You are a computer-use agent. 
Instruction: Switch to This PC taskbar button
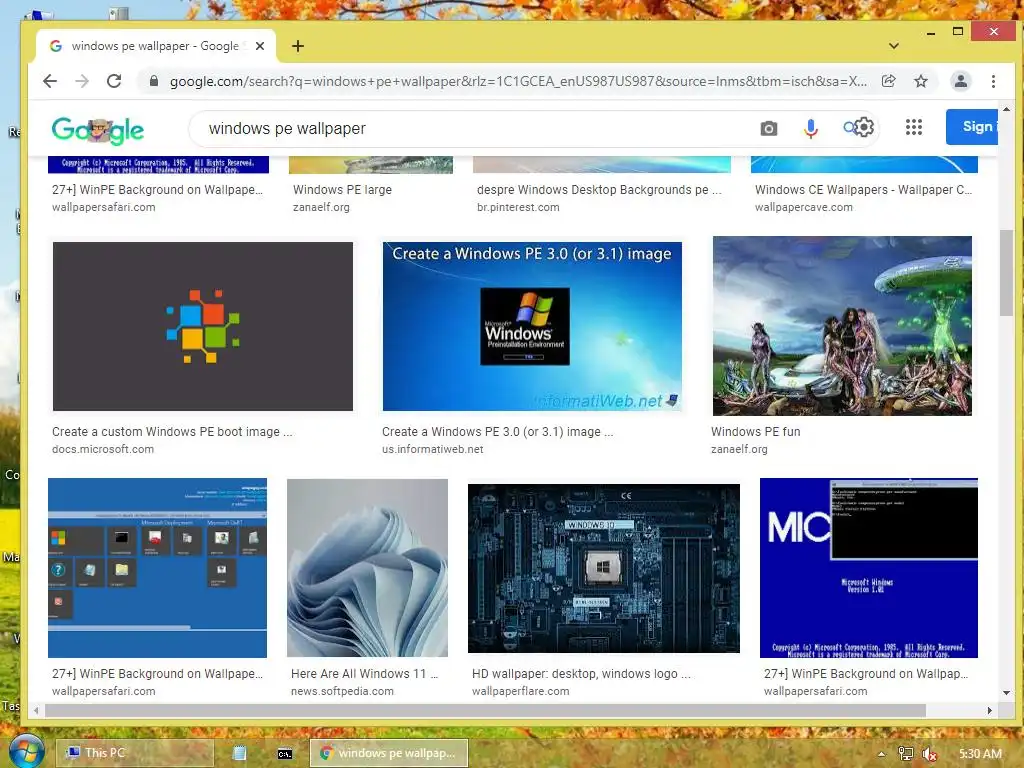135,753
